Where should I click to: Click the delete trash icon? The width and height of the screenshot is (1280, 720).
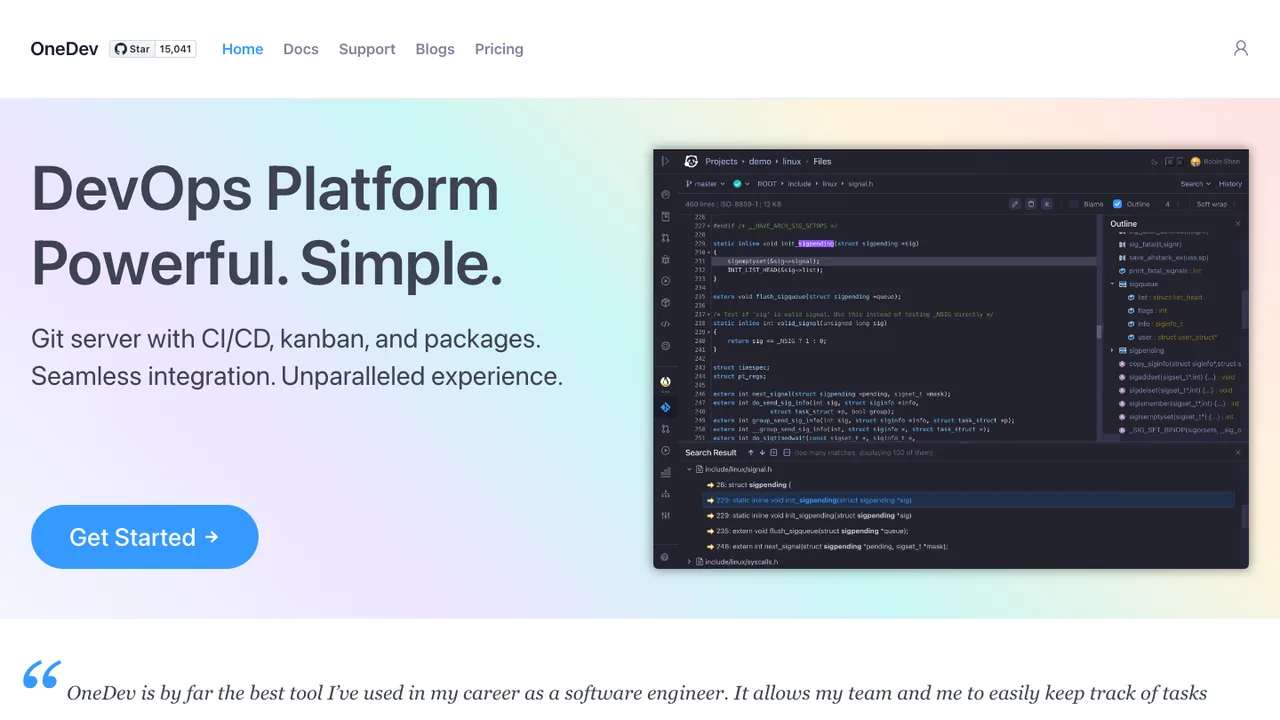pos(1031,204)
